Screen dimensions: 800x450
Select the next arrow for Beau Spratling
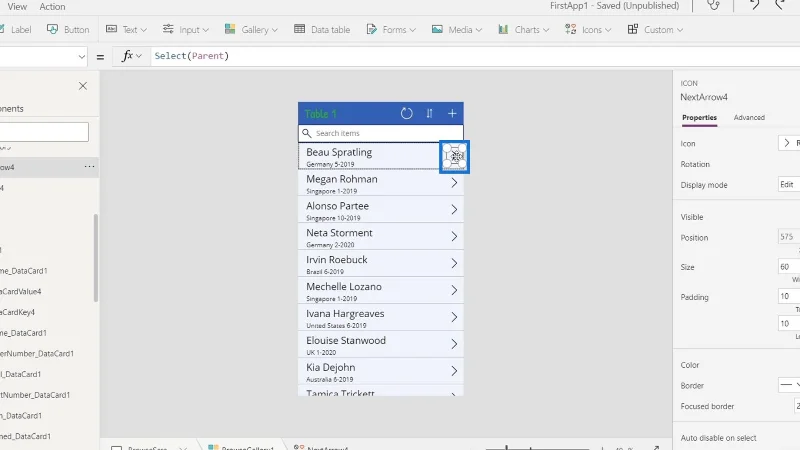click(454, 157)
